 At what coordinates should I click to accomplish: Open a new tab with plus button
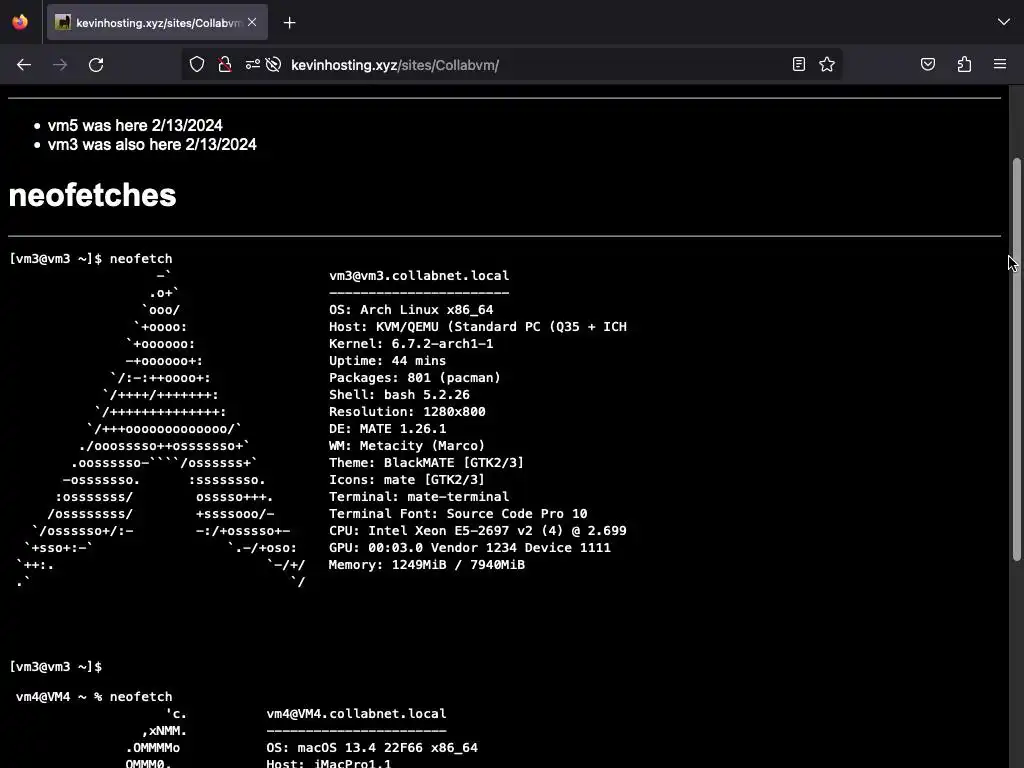click(x=289, y=23)
